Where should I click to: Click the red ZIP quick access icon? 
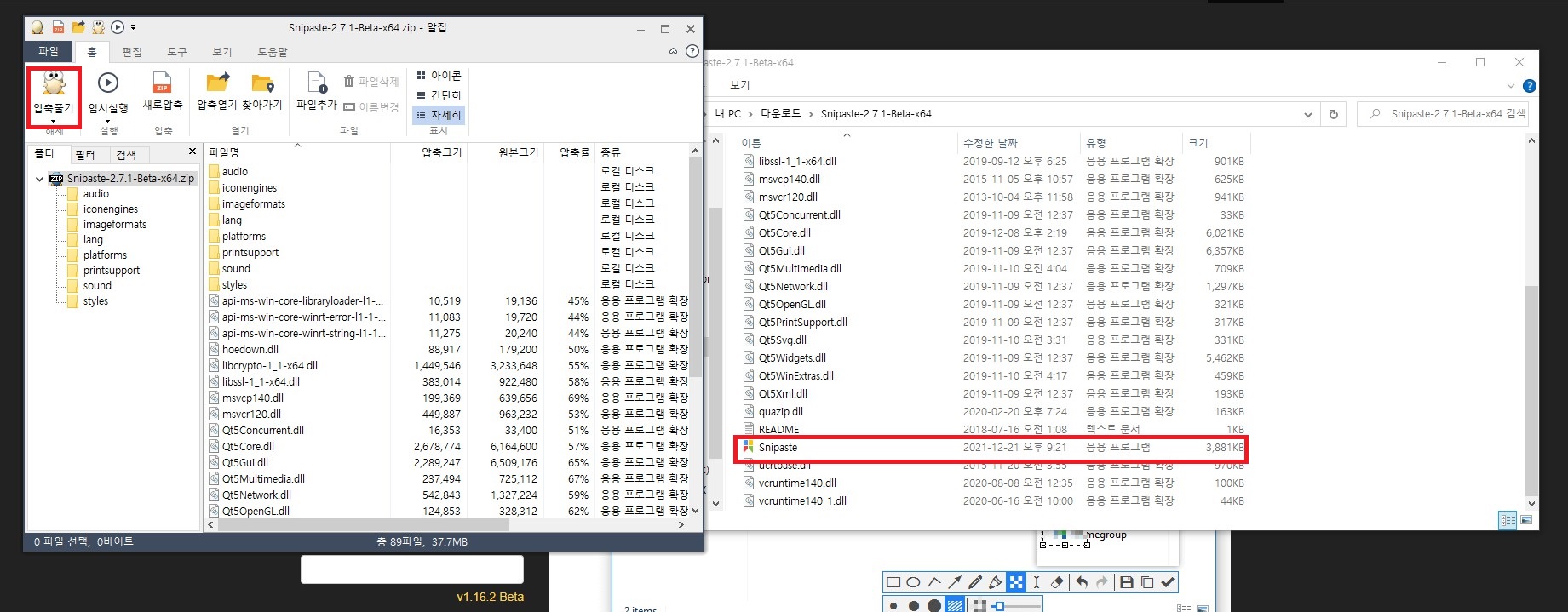coord(58,28)
